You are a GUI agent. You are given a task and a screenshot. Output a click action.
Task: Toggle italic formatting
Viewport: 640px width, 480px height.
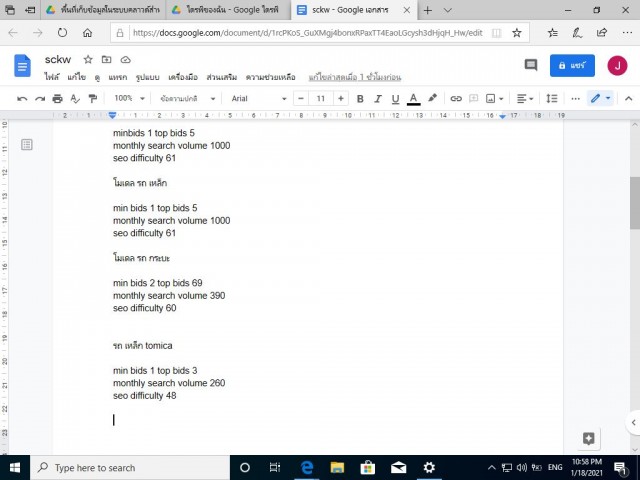pos(378,98)
